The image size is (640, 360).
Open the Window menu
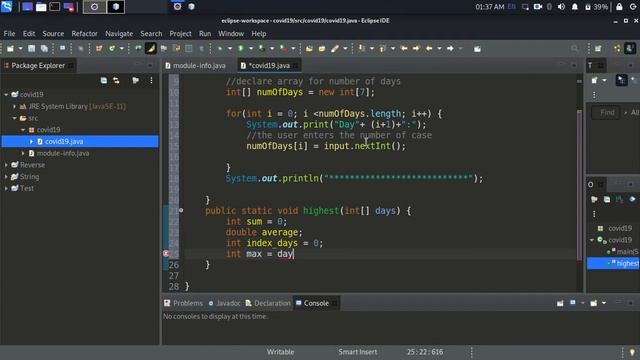coord(231,33)
